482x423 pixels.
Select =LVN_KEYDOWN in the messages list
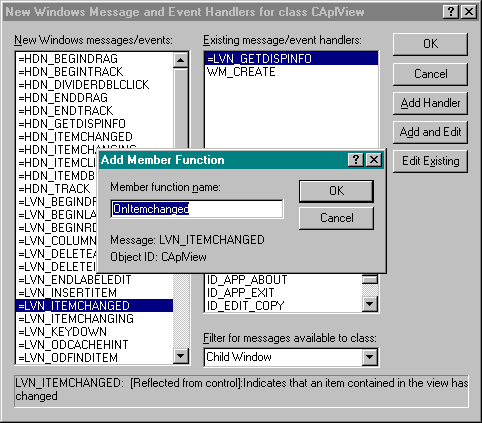[x=94, y=332]
